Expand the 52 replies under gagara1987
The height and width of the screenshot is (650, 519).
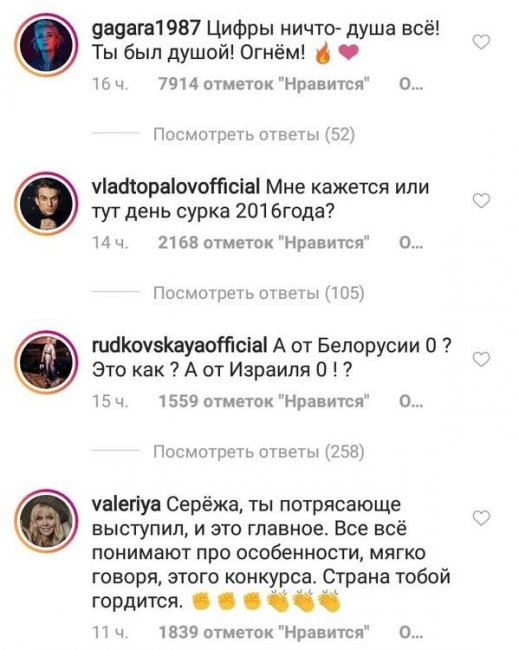click(254, 134)
